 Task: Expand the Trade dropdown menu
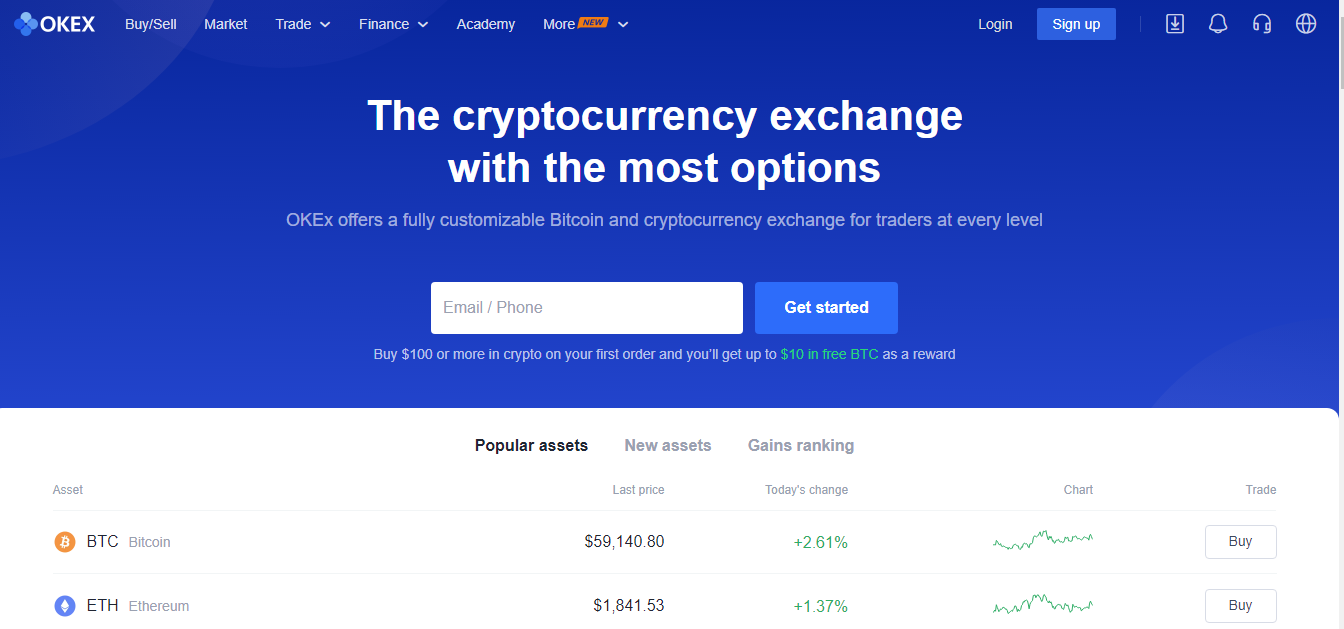point(303,24)
